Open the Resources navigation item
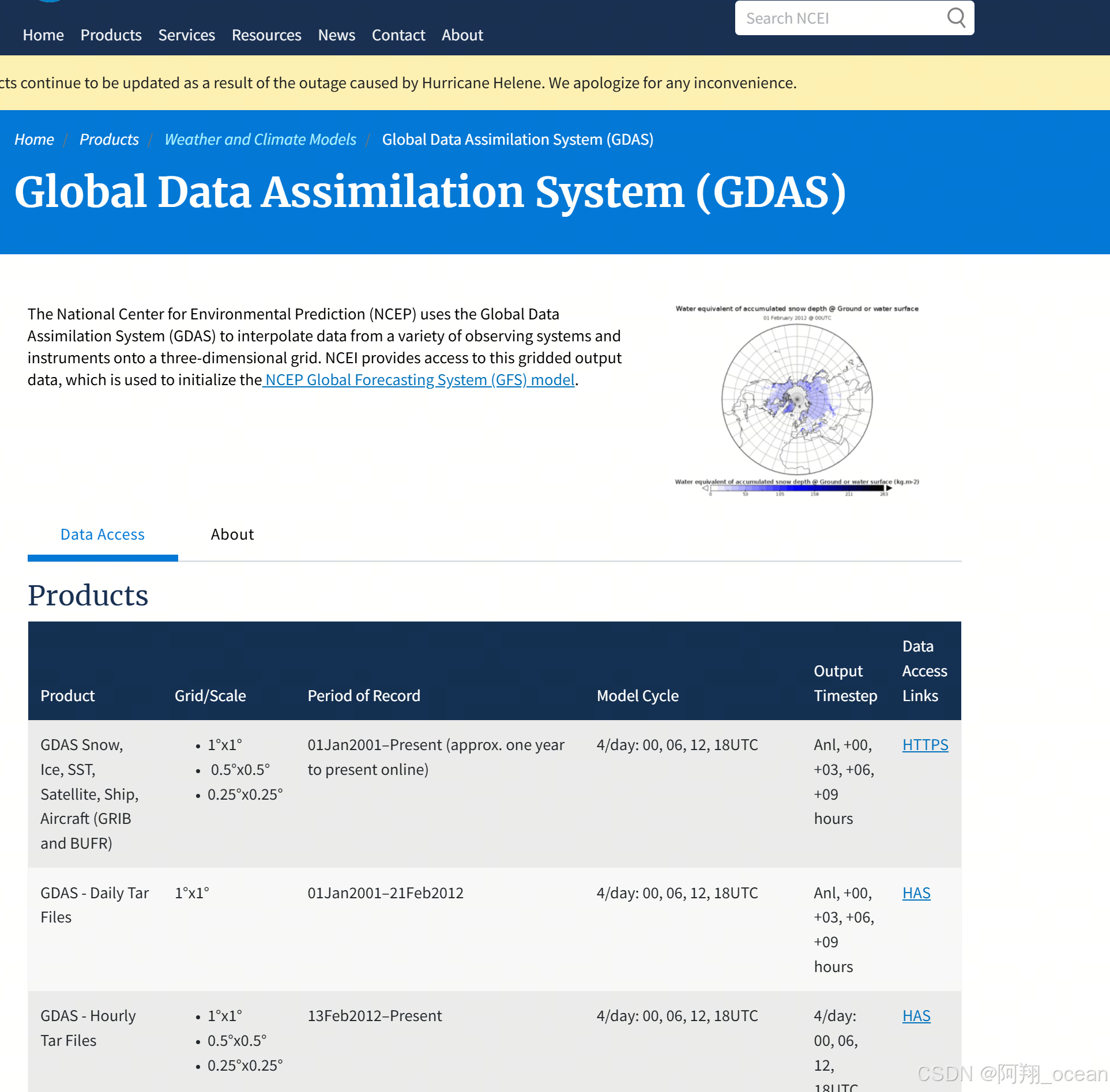This screenshot has height=1092, width=1110. pyautogui.click(x=266, y=35)
